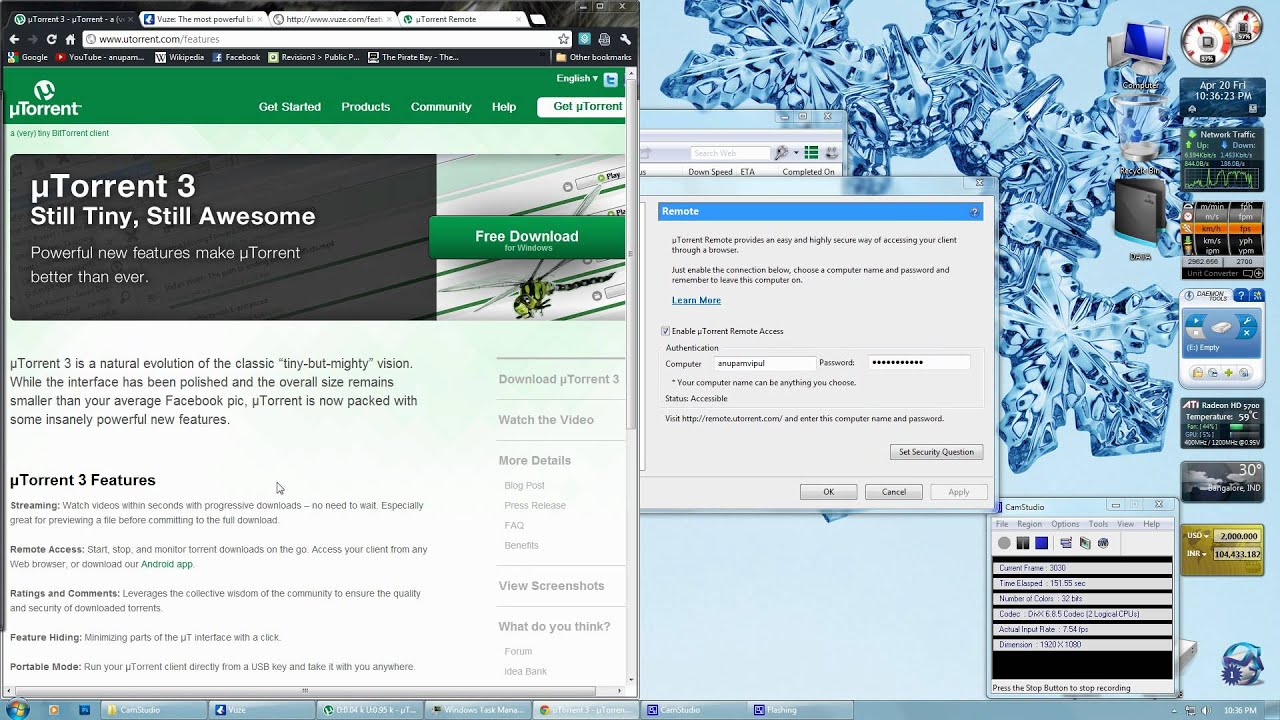1280x720 pixels.
Task: Open the CamStudio Region menu
Action: coord(1029,524)
